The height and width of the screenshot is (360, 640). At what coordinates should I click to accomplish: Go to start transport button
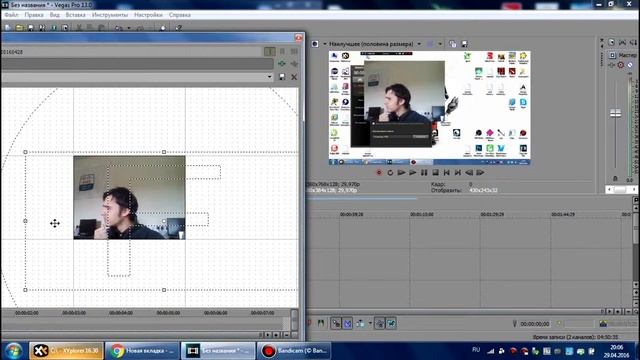pyautogui.click(x=447, y=173)
